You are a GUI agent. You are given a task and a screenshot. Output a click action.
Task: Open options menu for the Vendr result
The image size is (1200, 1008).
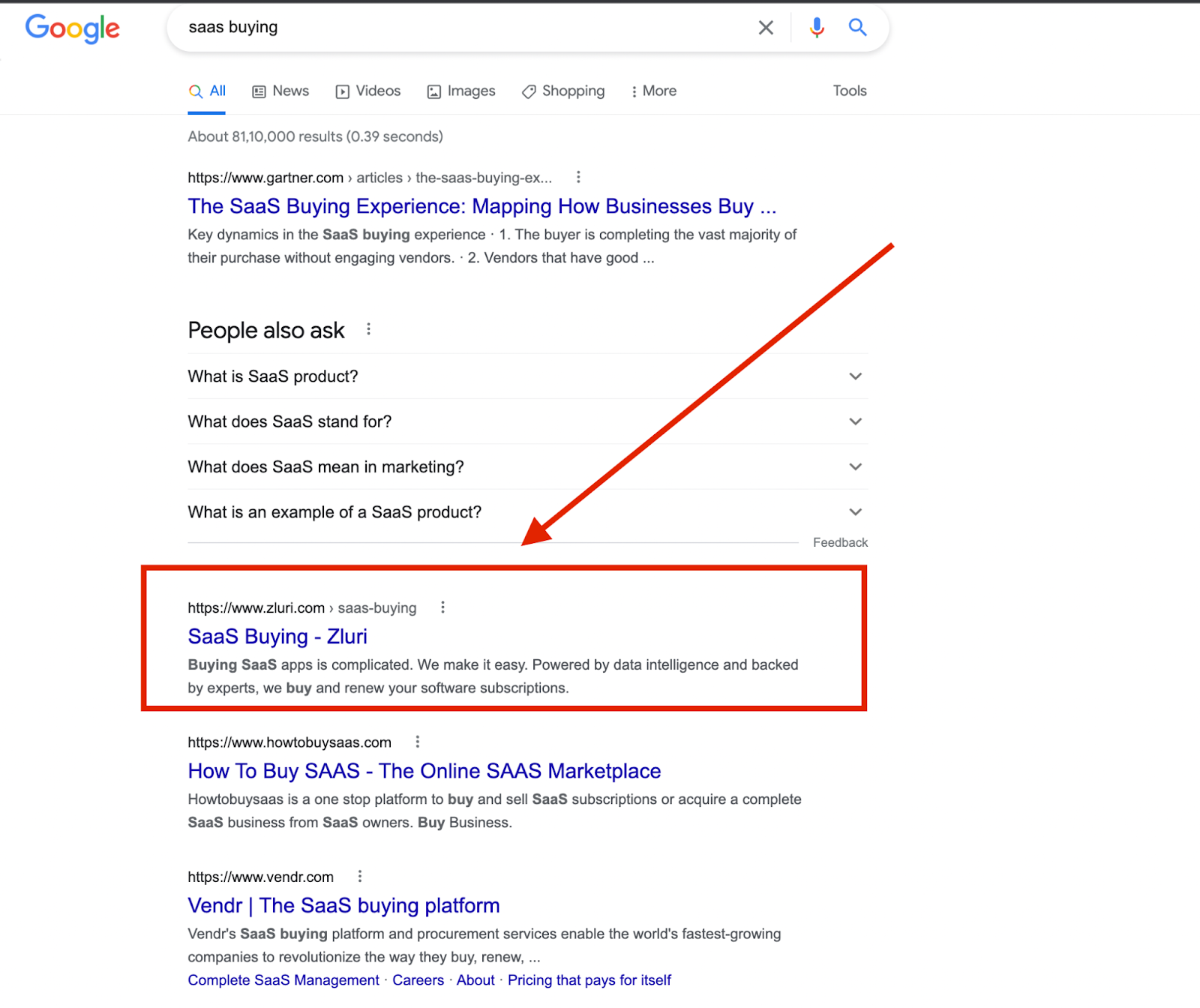tap(360, 876)
